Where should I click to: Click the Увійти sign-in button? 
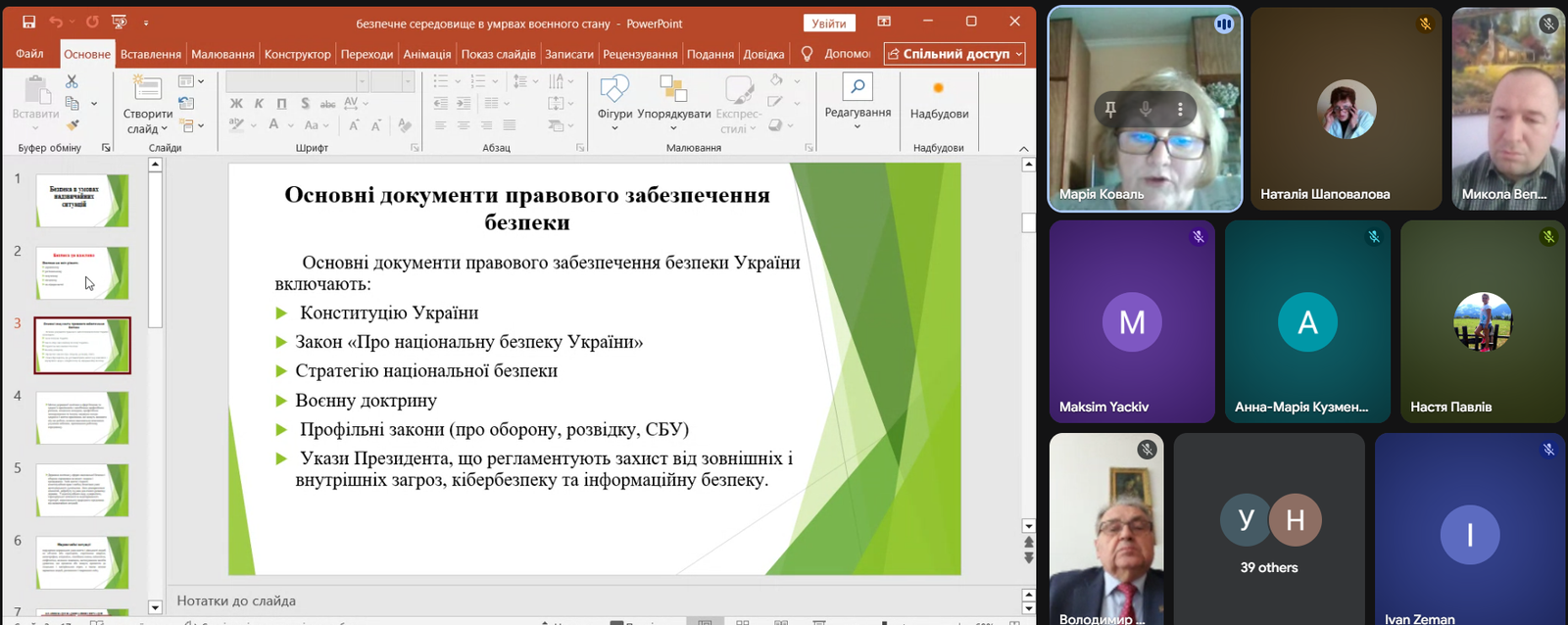click(828, 24)
